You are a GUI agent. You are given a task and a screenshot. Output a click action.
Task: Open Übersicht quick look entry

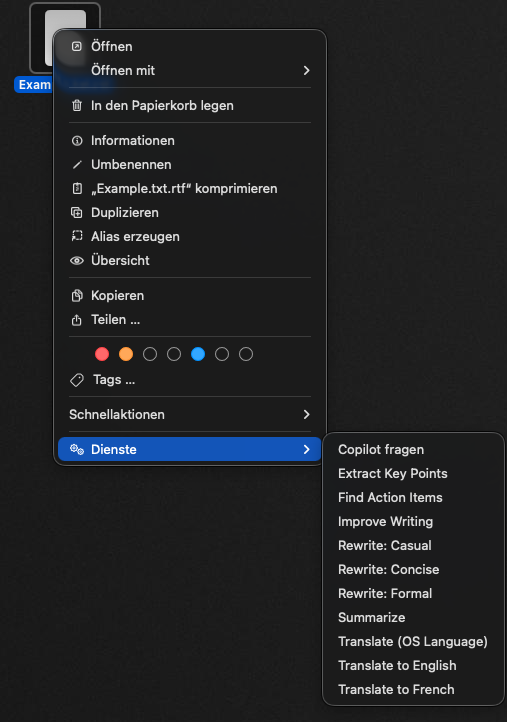[x=190, y=260]
